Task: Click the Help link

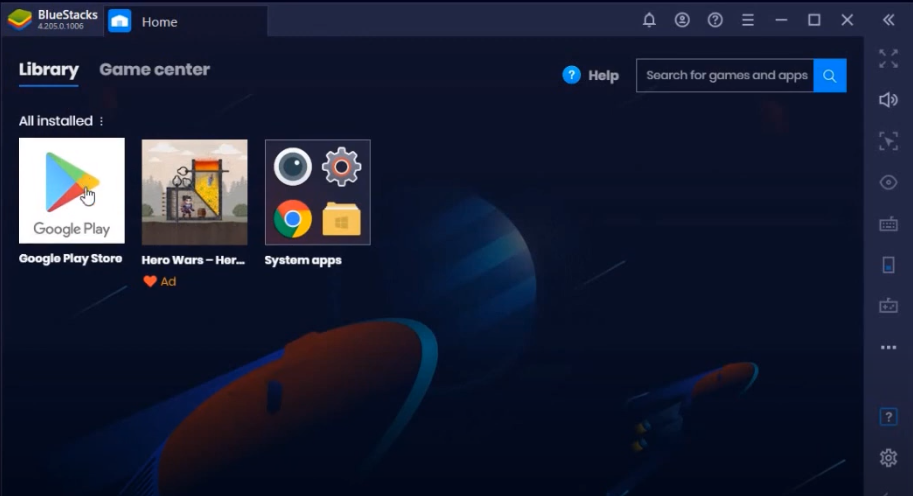Action: [x=603, y=76]
